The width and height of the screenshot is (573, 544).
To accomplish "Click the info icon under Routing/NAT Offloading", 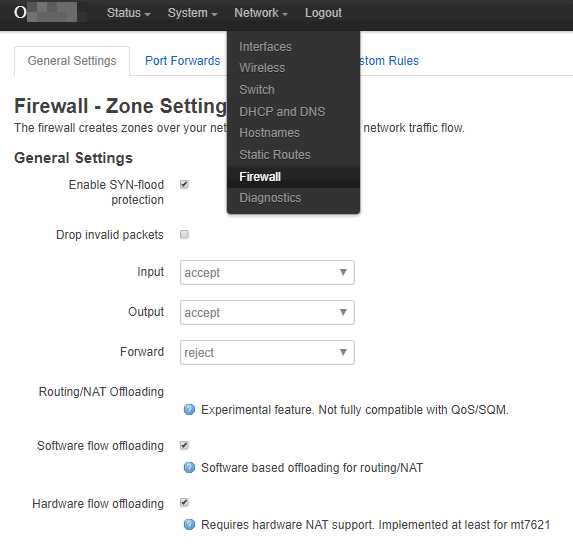I will pyautogui.click(x=189, y=410).
